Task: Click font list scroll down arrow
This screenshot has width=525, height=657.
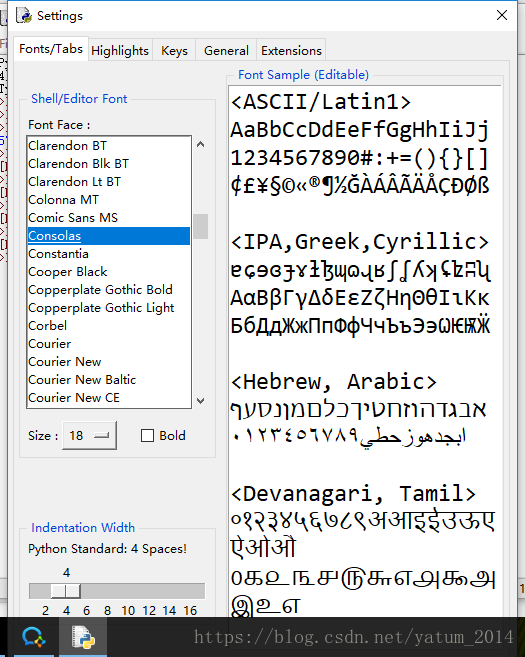Action: coord(201,401)
